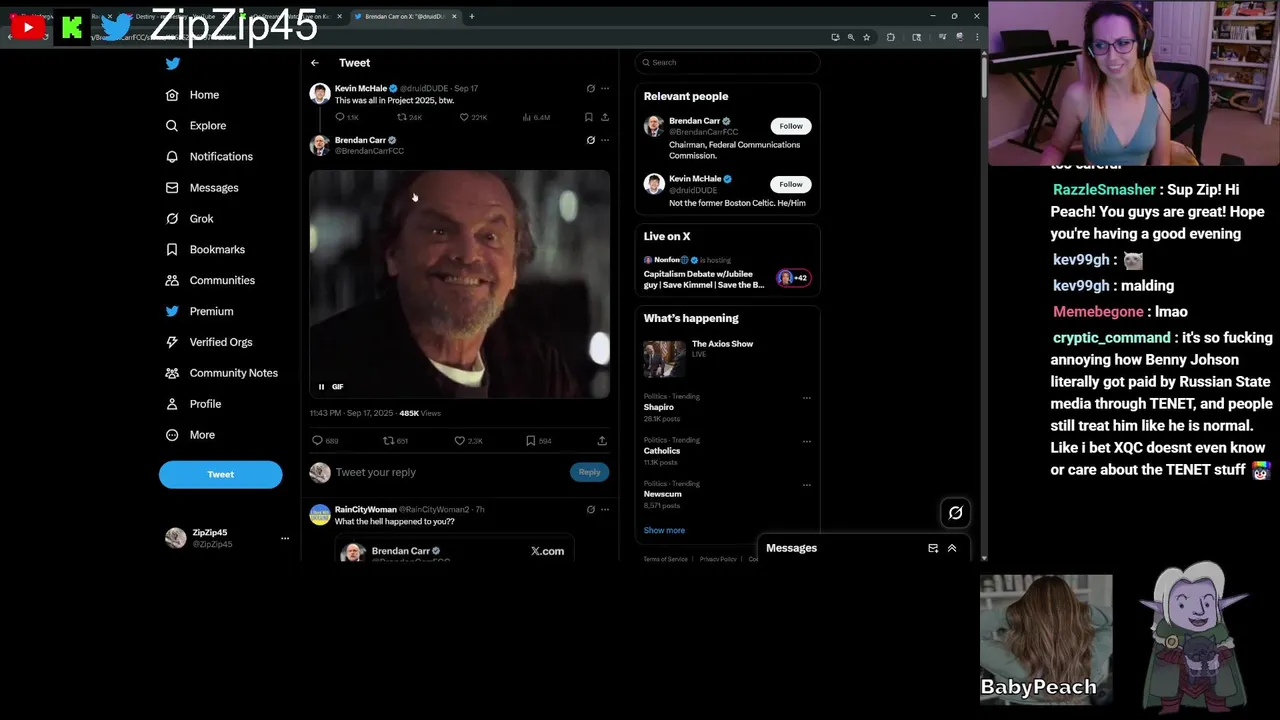Click the Profile person icon
The width and height of the screenshot is (1280, 720).
point(172,404)
